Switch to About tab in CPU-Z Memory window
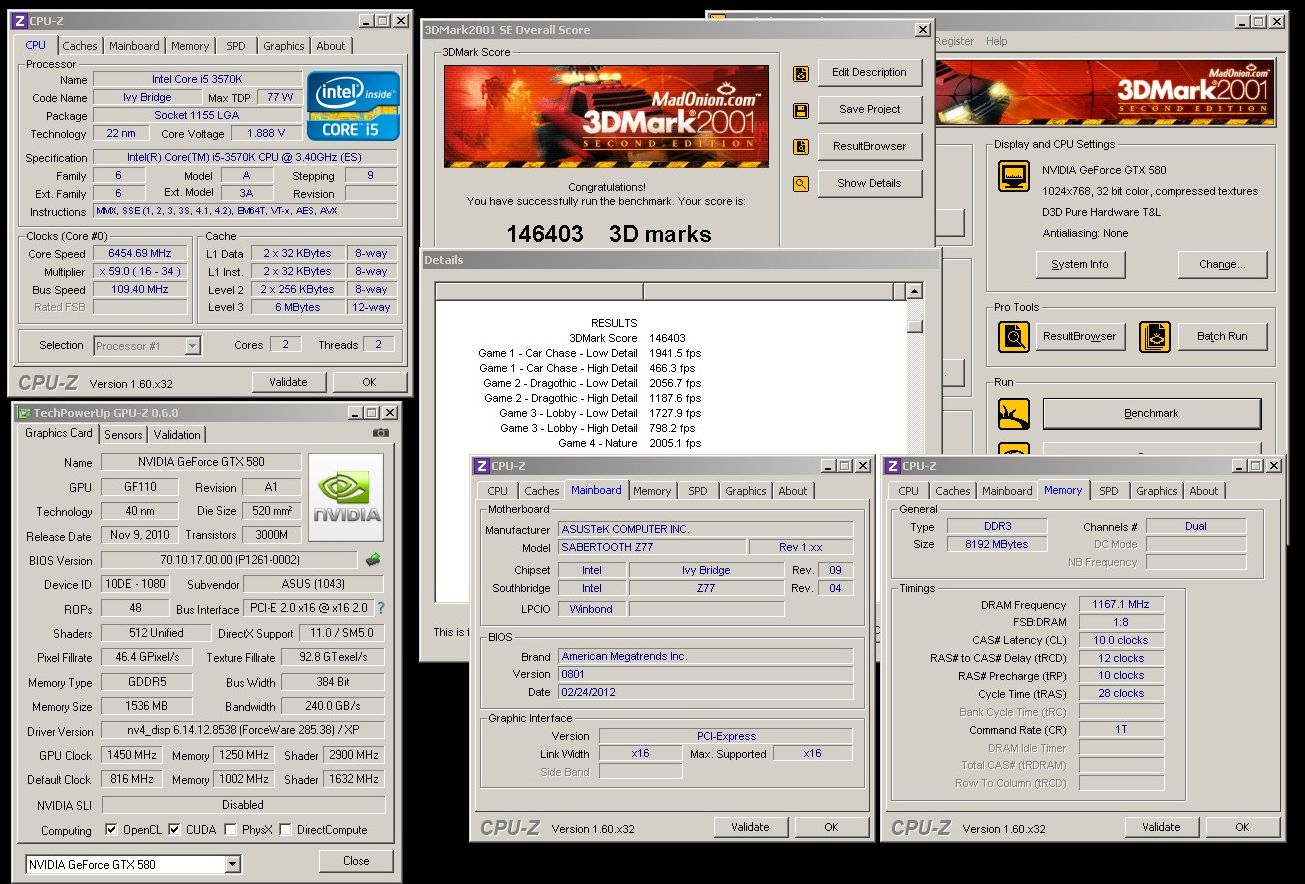 click(1204, 491)
